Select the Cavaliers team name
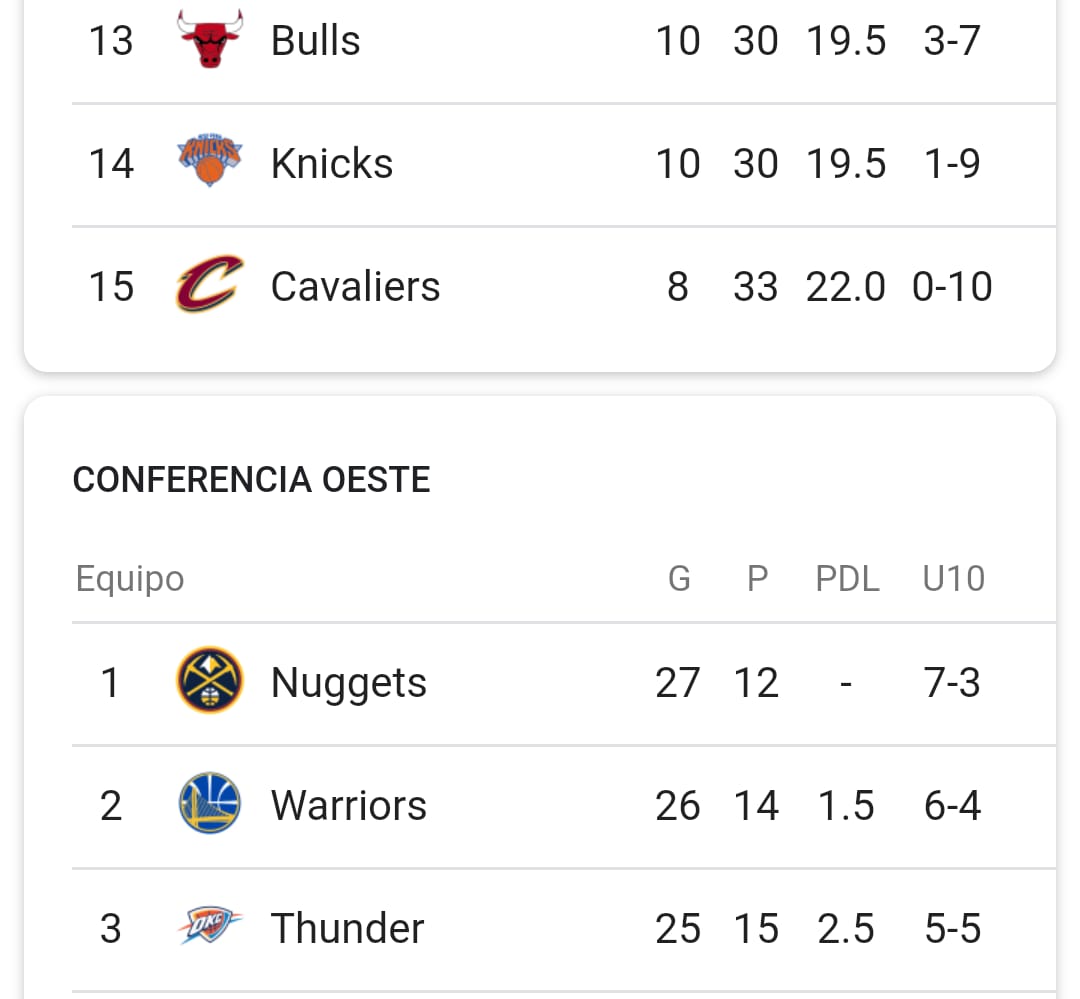 pos(355,286)
